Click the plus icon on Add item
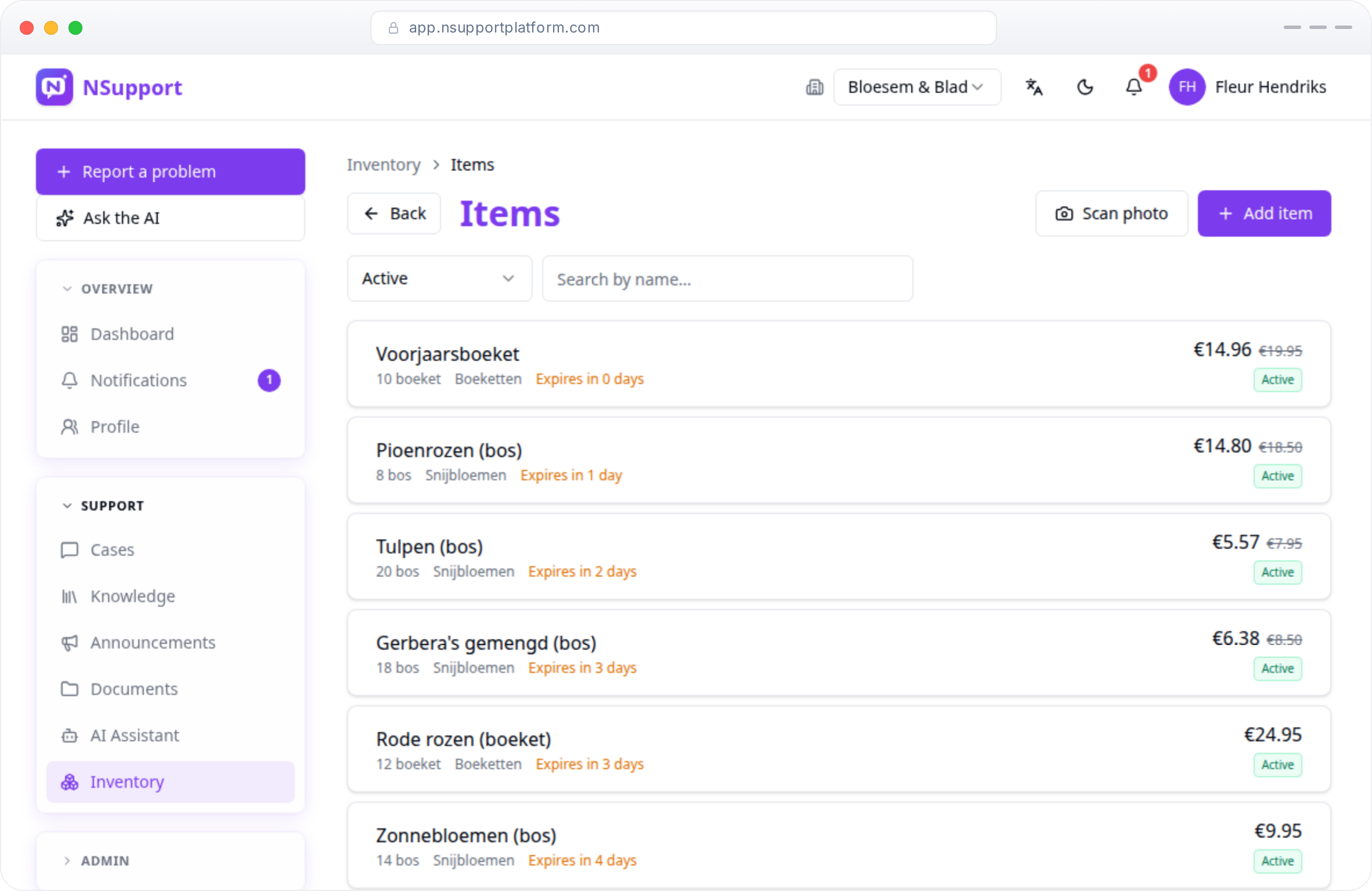 pyautogui.click(x=1225, y=213)
